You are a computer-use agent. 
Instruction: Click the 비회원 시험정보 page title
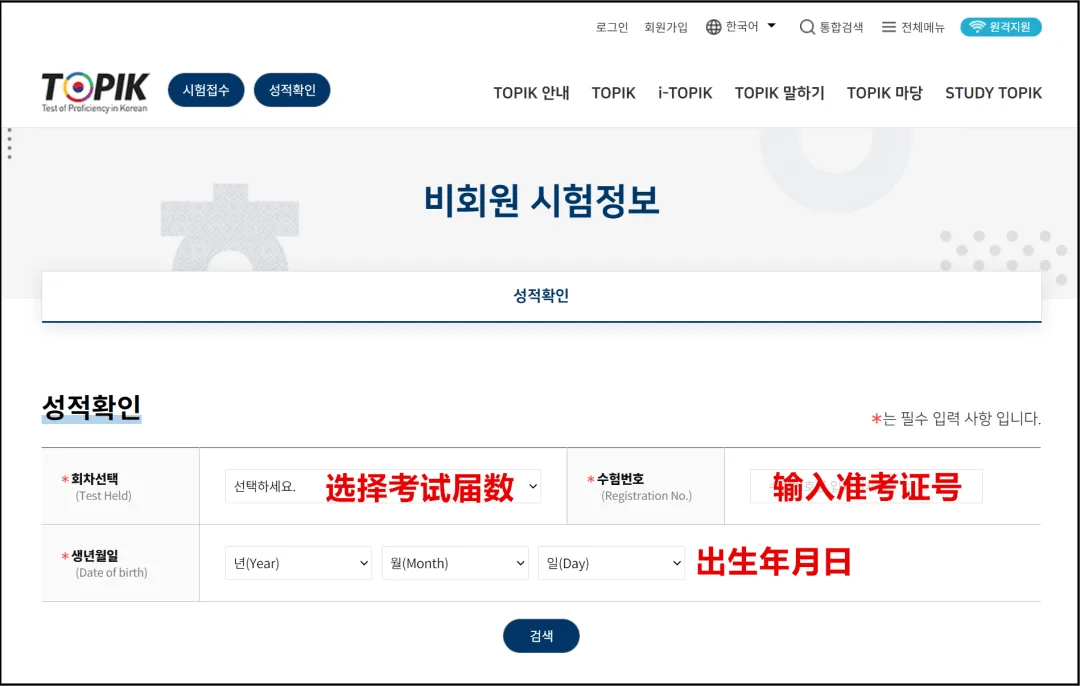click(x=541, y=201)
